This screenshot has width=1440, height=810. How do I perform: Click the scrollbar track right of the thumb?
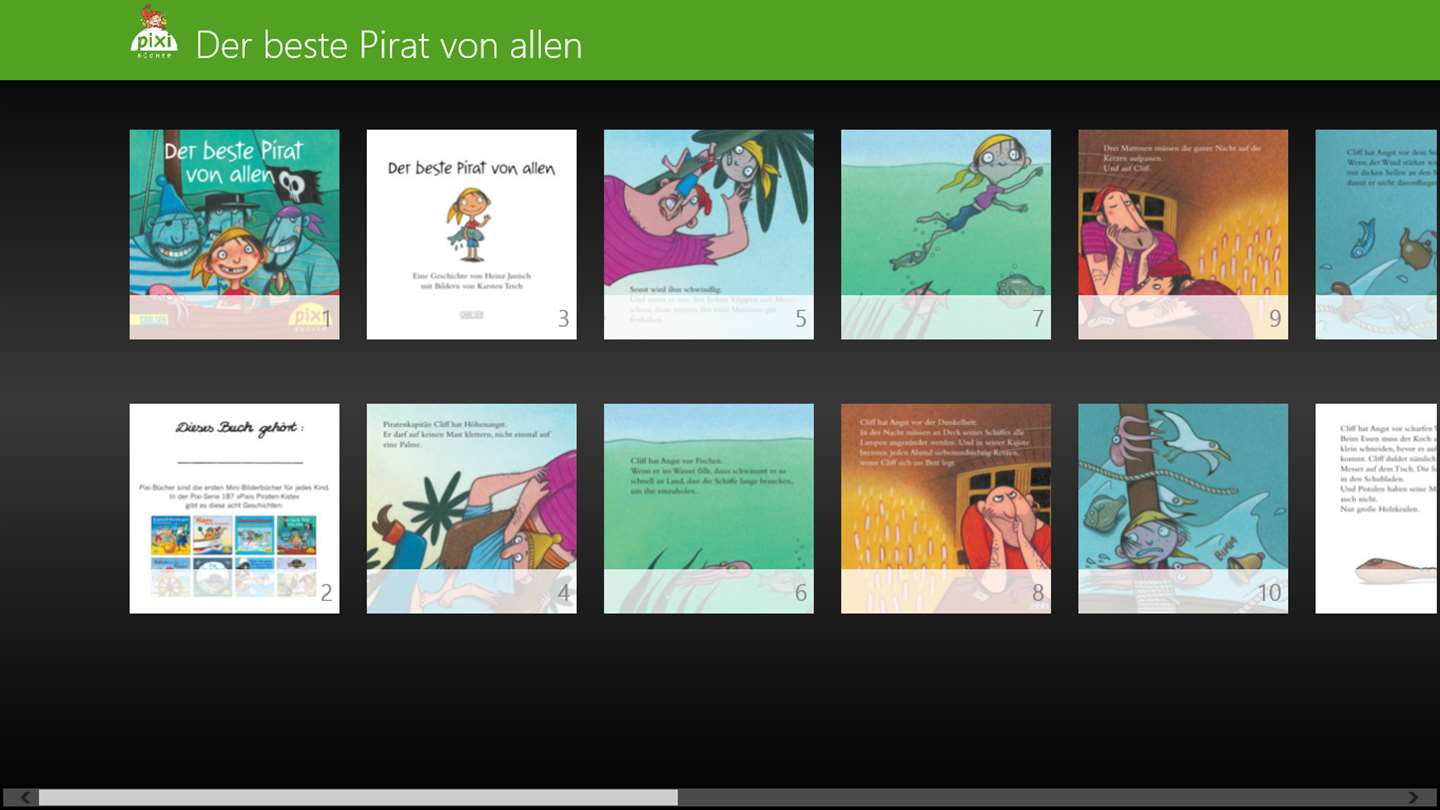(1040, 797)
